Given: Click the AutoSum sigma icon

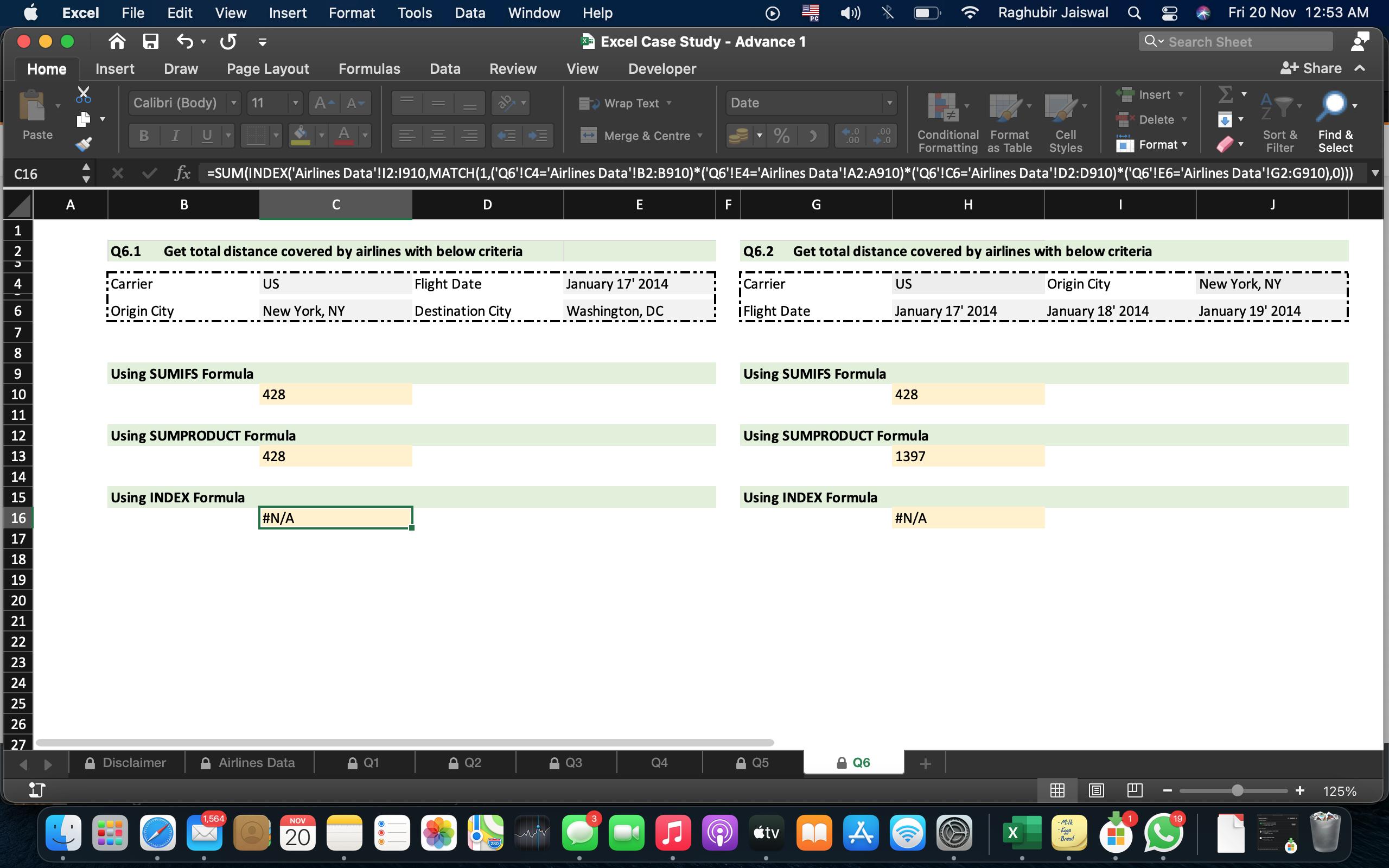Looking at the screenshot, I should [x=1226, y=94].
